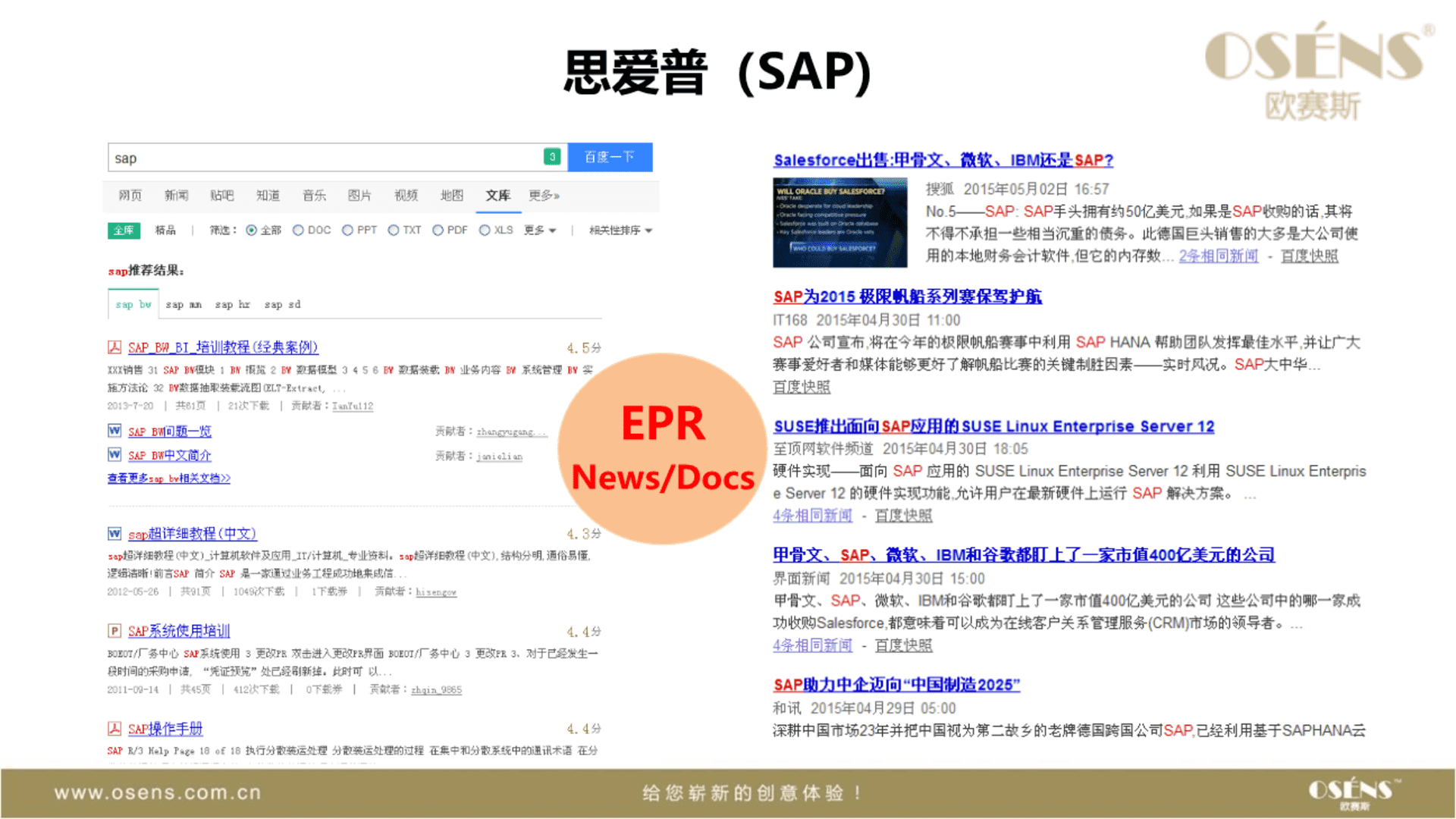Select the DOC radio button
The image size is (1456, 819).
tap(298, 231)
